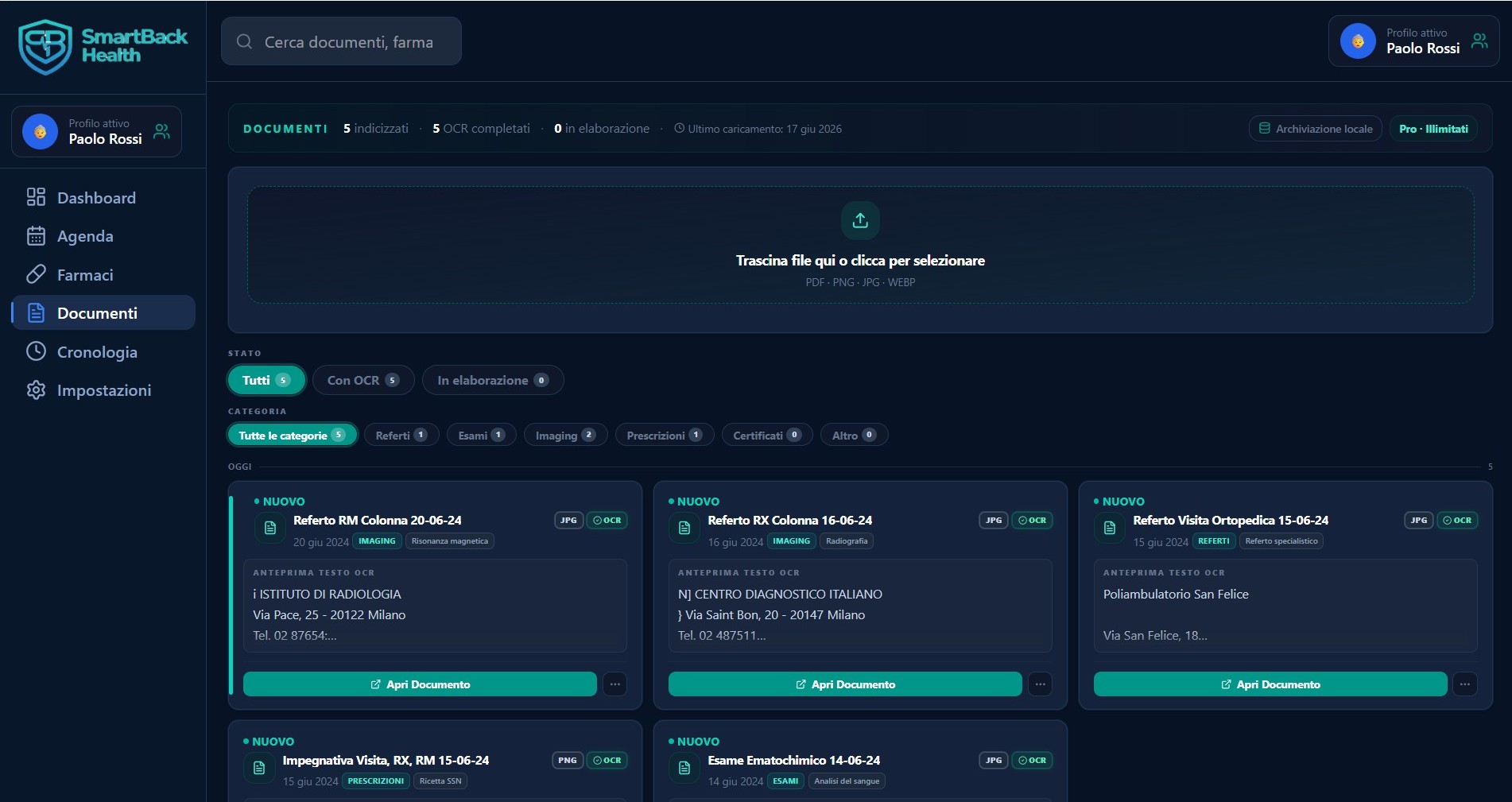
Task: Open the Cronologia section
Action: pyautogui.click(x=103, y=351)
